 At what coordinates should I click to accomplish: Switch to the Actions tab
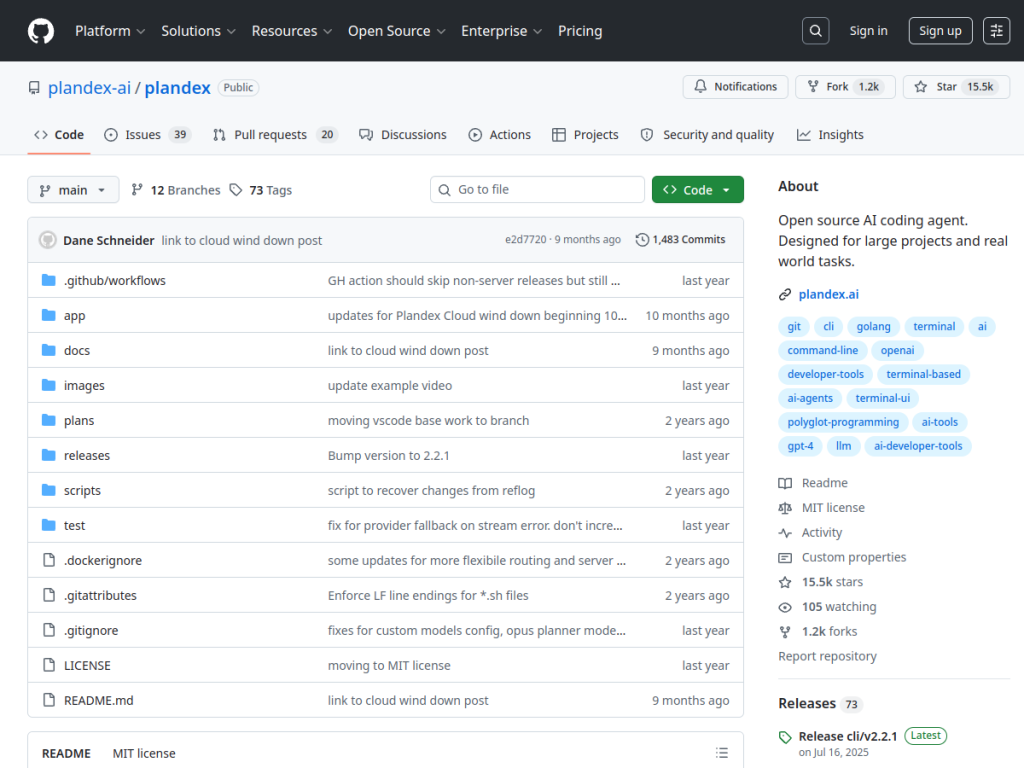(500, 135)
